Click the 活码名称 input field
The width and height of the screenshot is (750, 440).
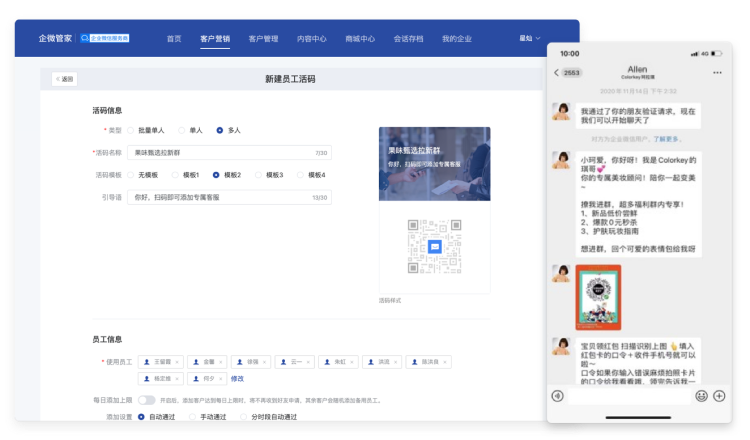pos(230,153)
